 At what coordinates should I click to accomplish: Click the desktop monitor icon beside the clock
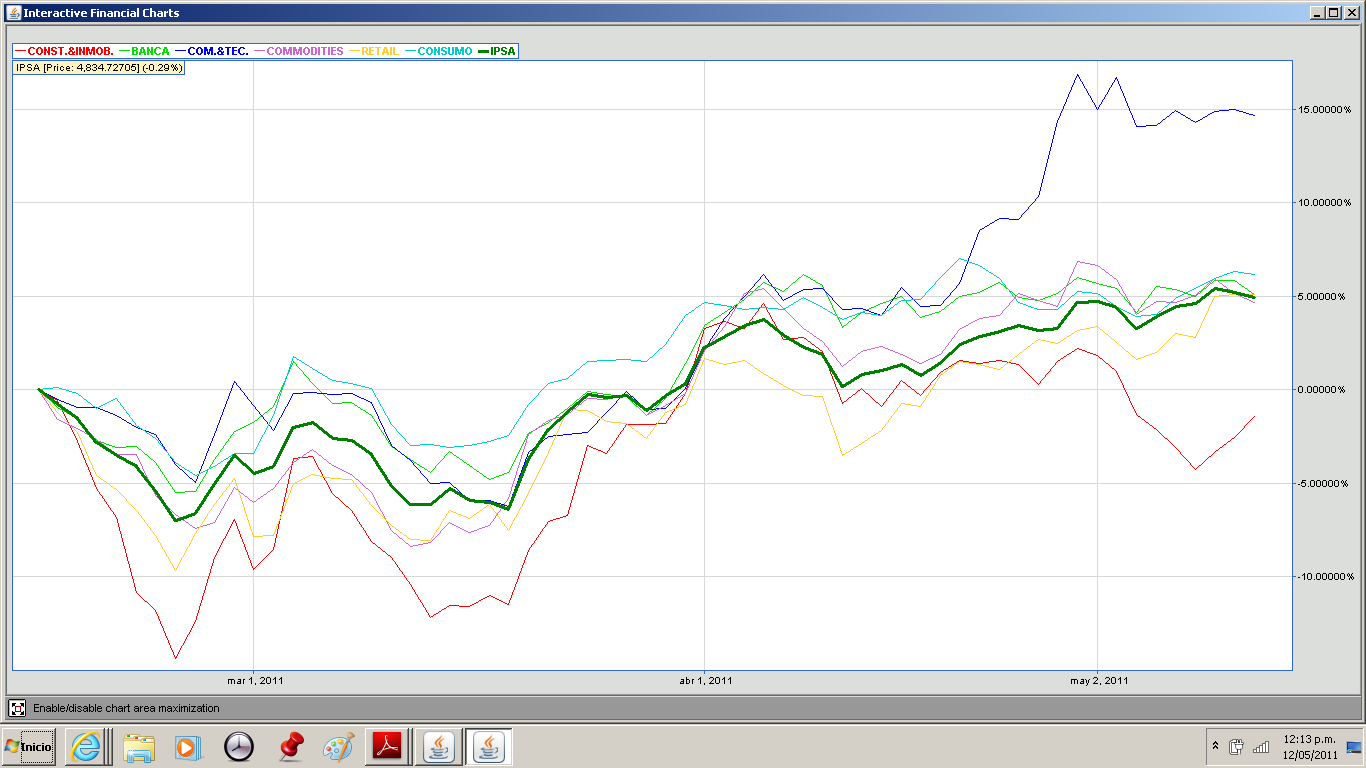click(x=1354, y=747)
